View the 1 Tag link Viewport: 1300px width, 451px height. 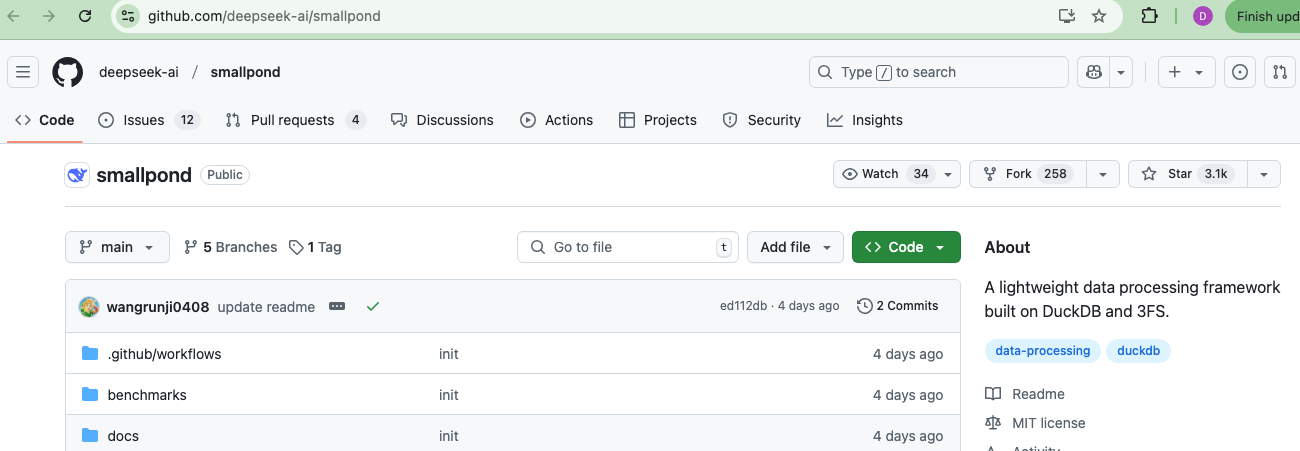click(315, 247)
